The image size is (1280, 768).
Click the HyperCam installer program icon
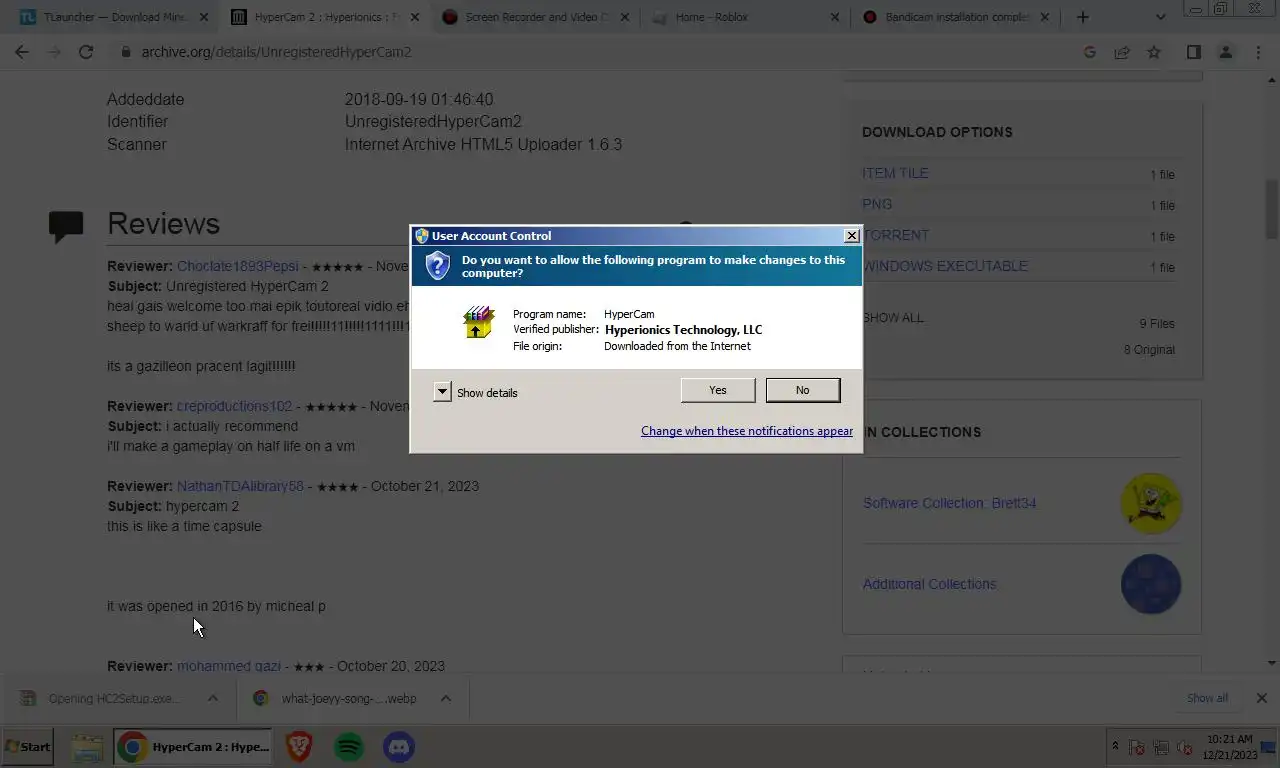coord(479,322)
